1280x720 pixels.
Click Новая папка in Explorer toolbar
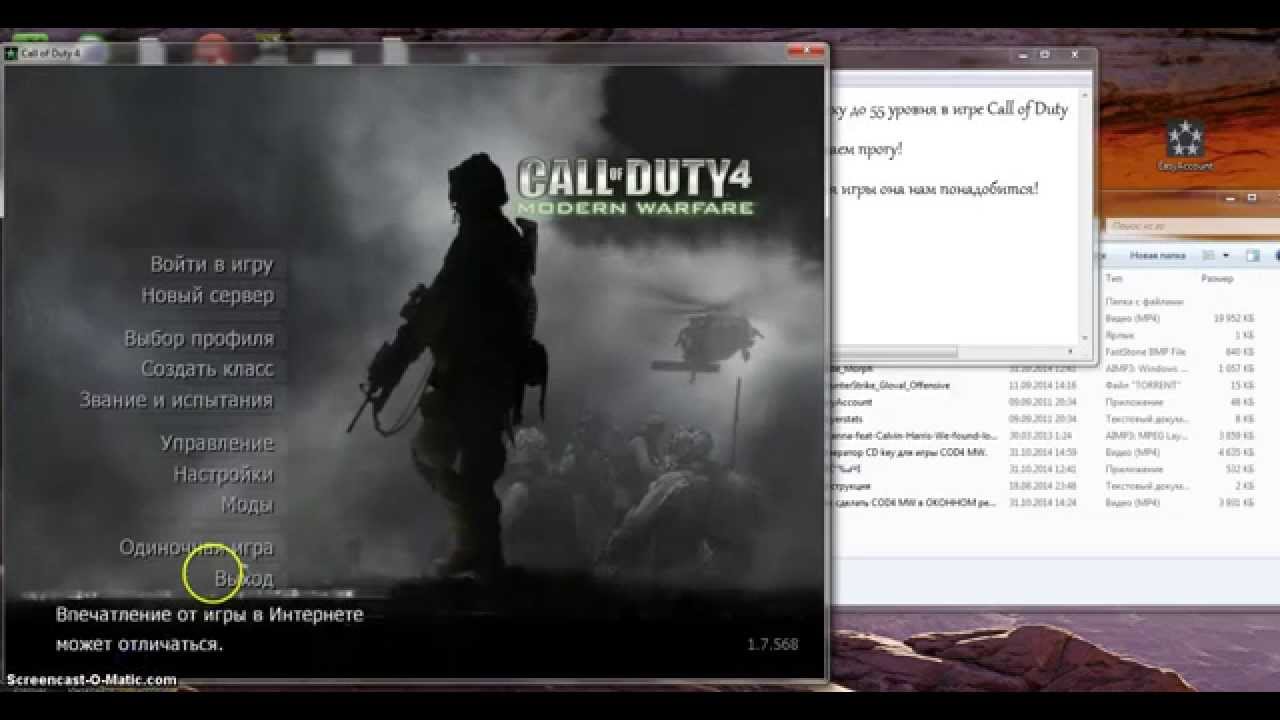pyautogui.click(x=1157, y=256)
